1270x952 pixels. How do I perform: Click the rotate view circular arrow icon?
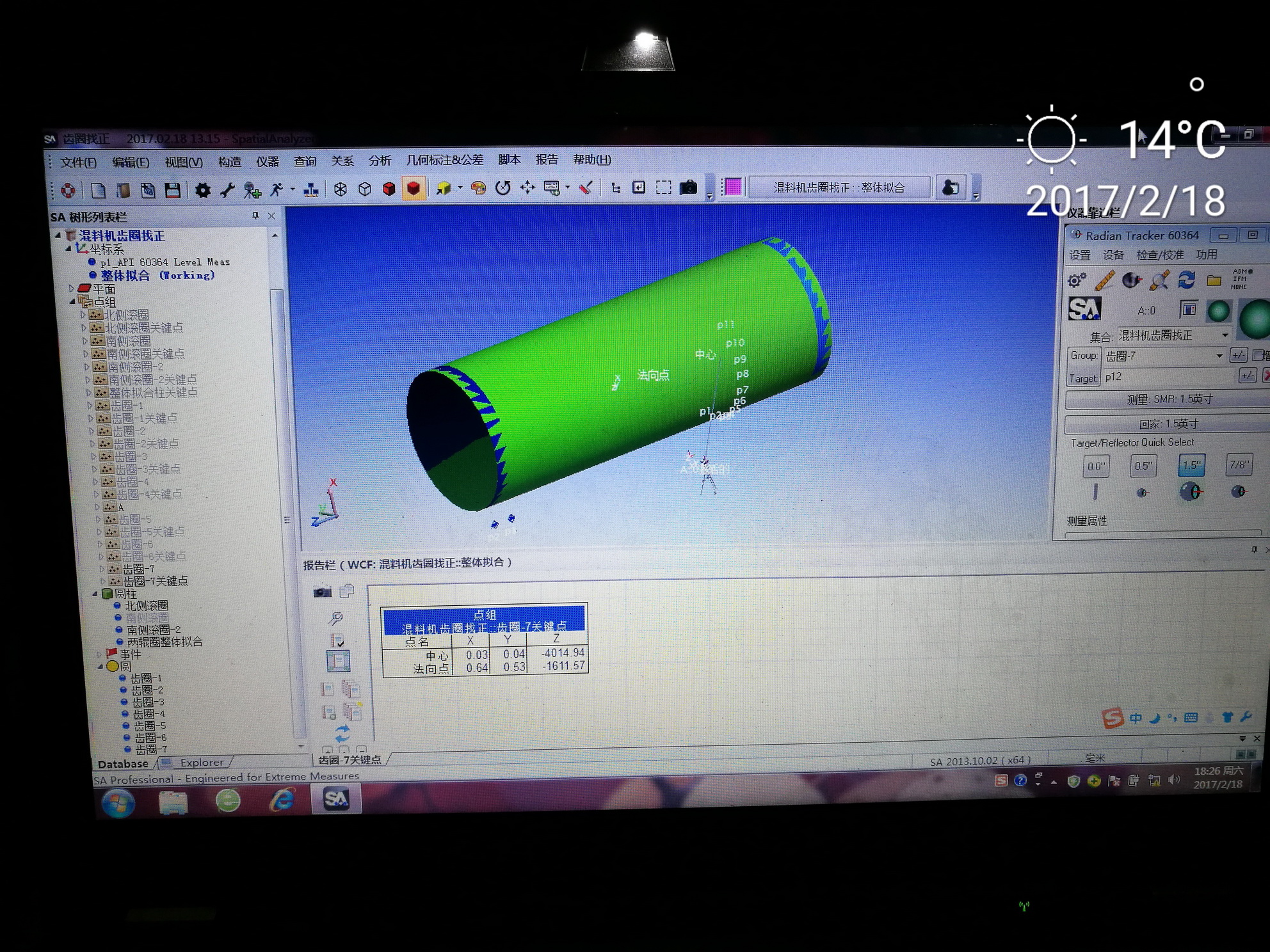pos(503,187)
